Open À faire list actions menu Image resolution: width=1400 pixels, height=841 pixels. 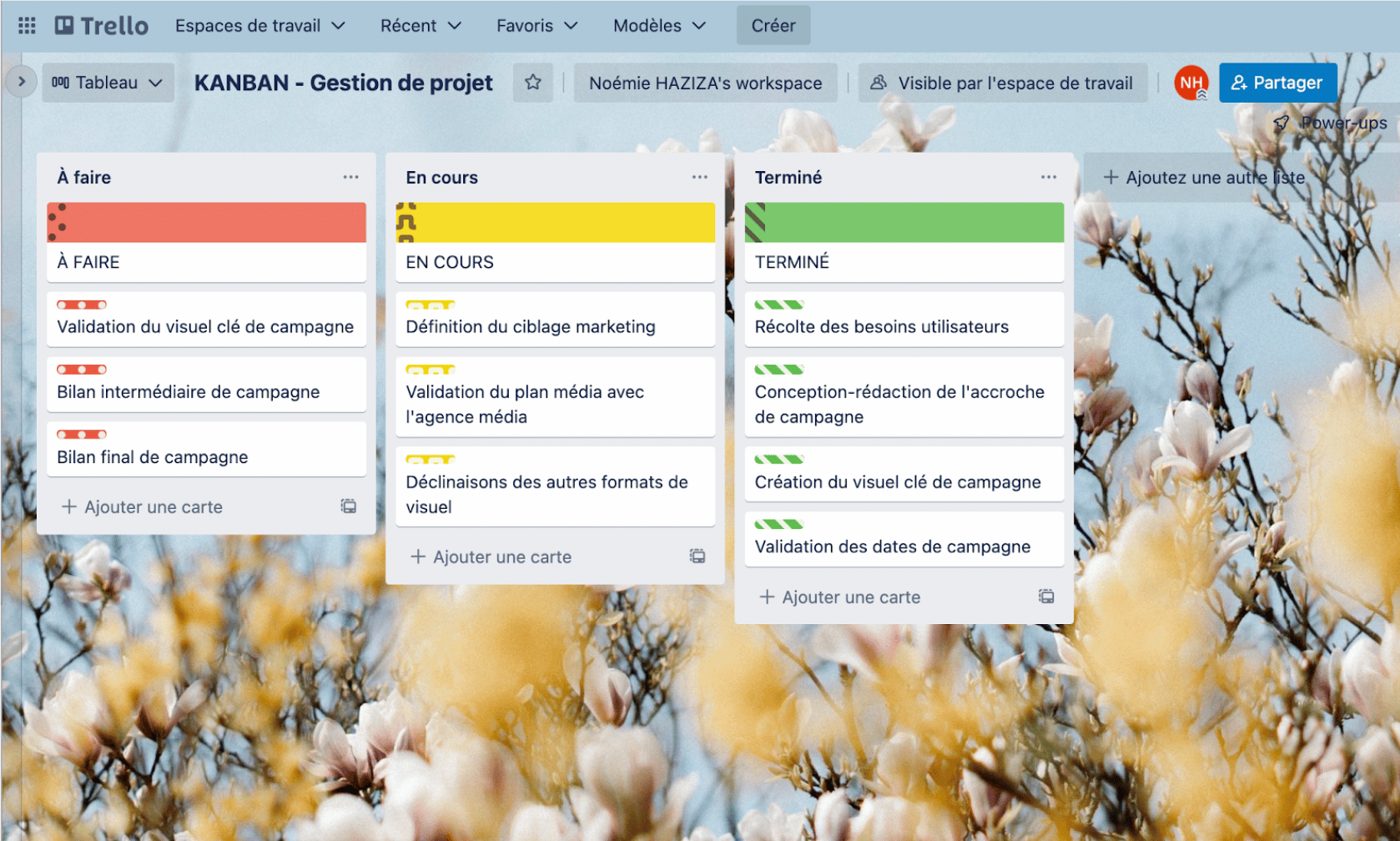tap(350, 177)
